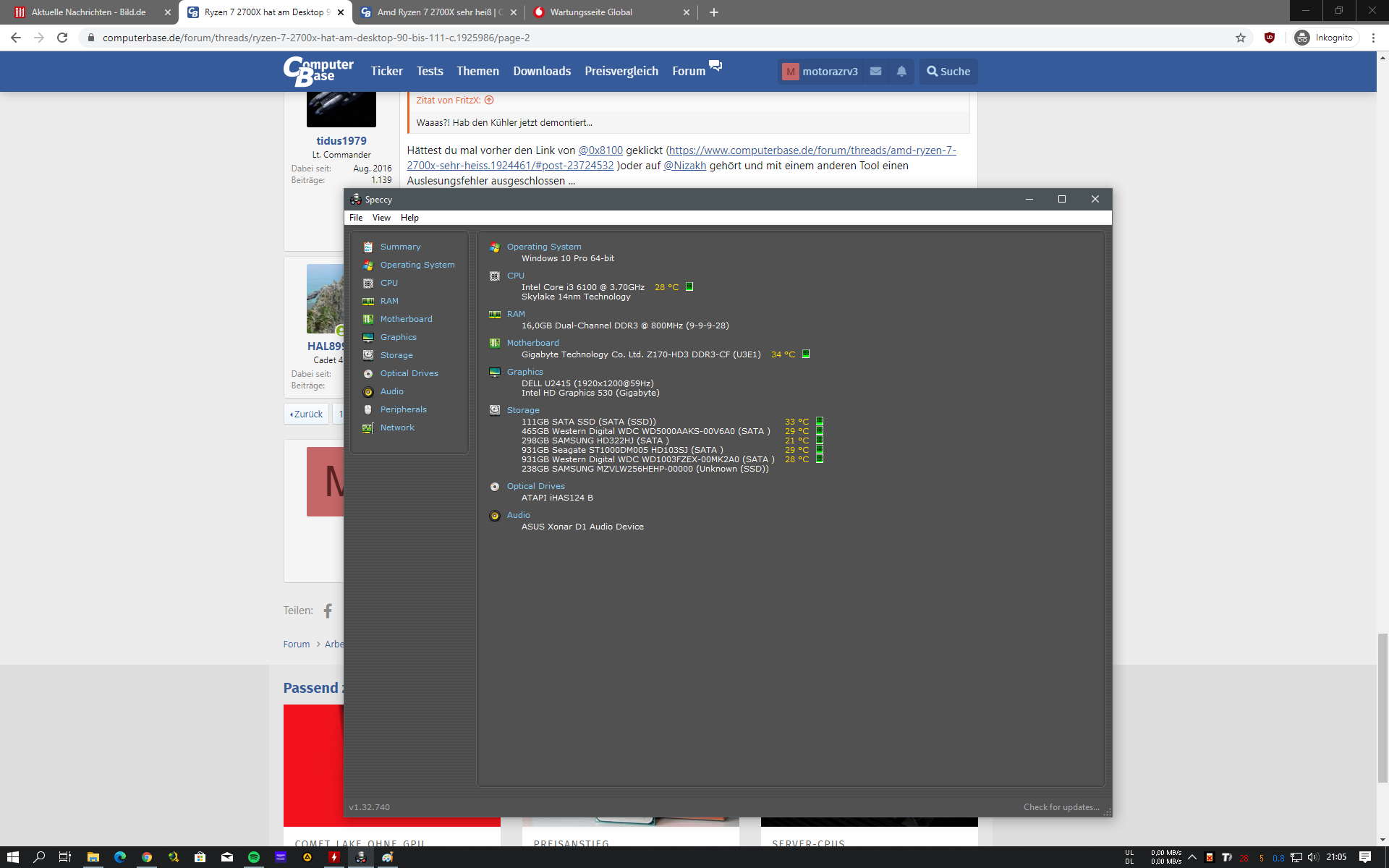Viewport: 1389px width, 868px height.
Task: Open the Optical Drives sidebar icon
Action: click(x=368, y=373)
